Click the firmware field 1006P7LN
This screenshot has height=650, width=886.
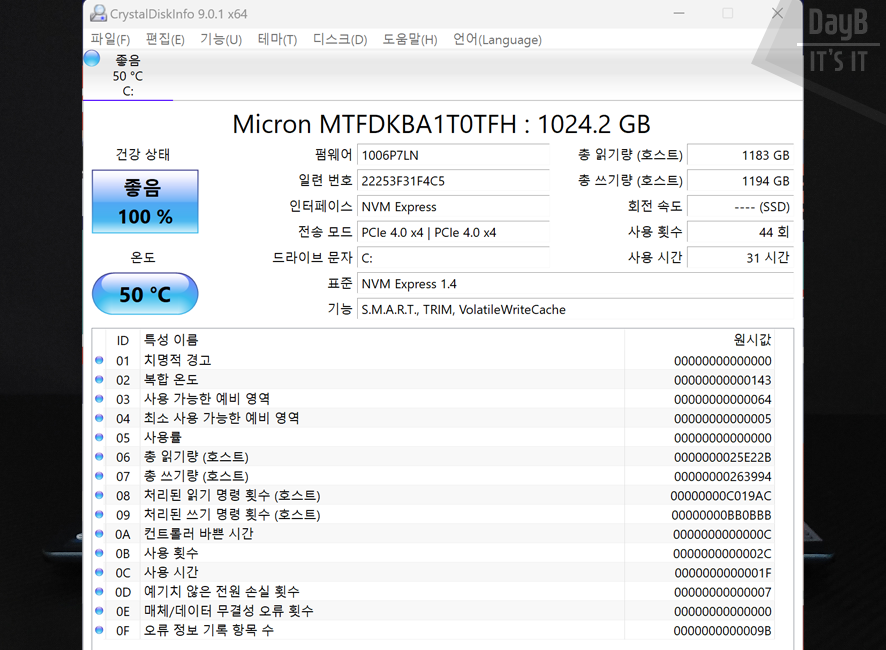click(x=452, y=155)
